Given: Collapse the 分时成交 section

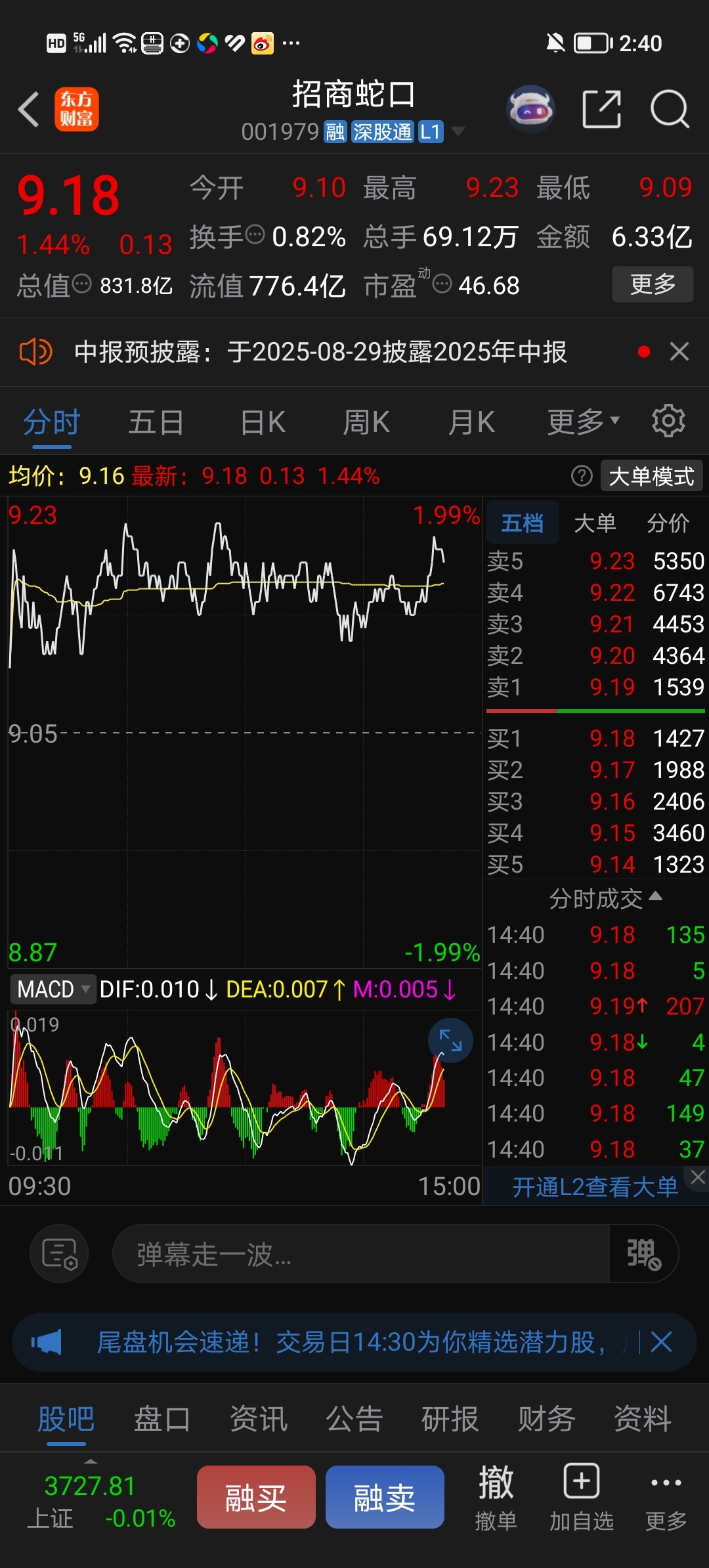Looking at the screenshot, I should click(605, 898).
